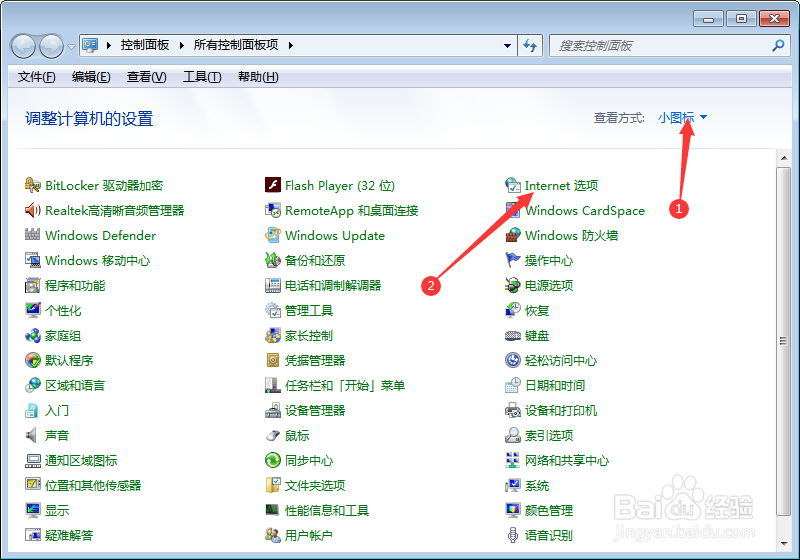This screenshot has height=560, width=800.
Task: Open the 文件夹选项 link
Action: (x=315, y=486)
